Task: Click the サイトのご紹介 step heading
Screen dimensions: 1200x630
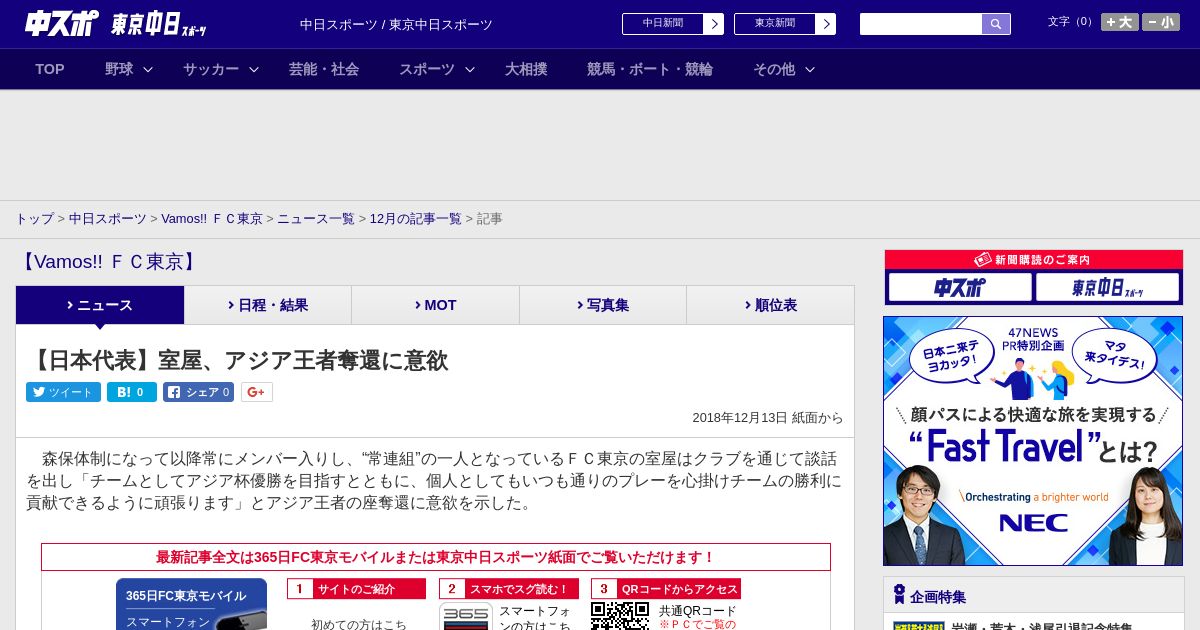Action: (x=356, y=589)
